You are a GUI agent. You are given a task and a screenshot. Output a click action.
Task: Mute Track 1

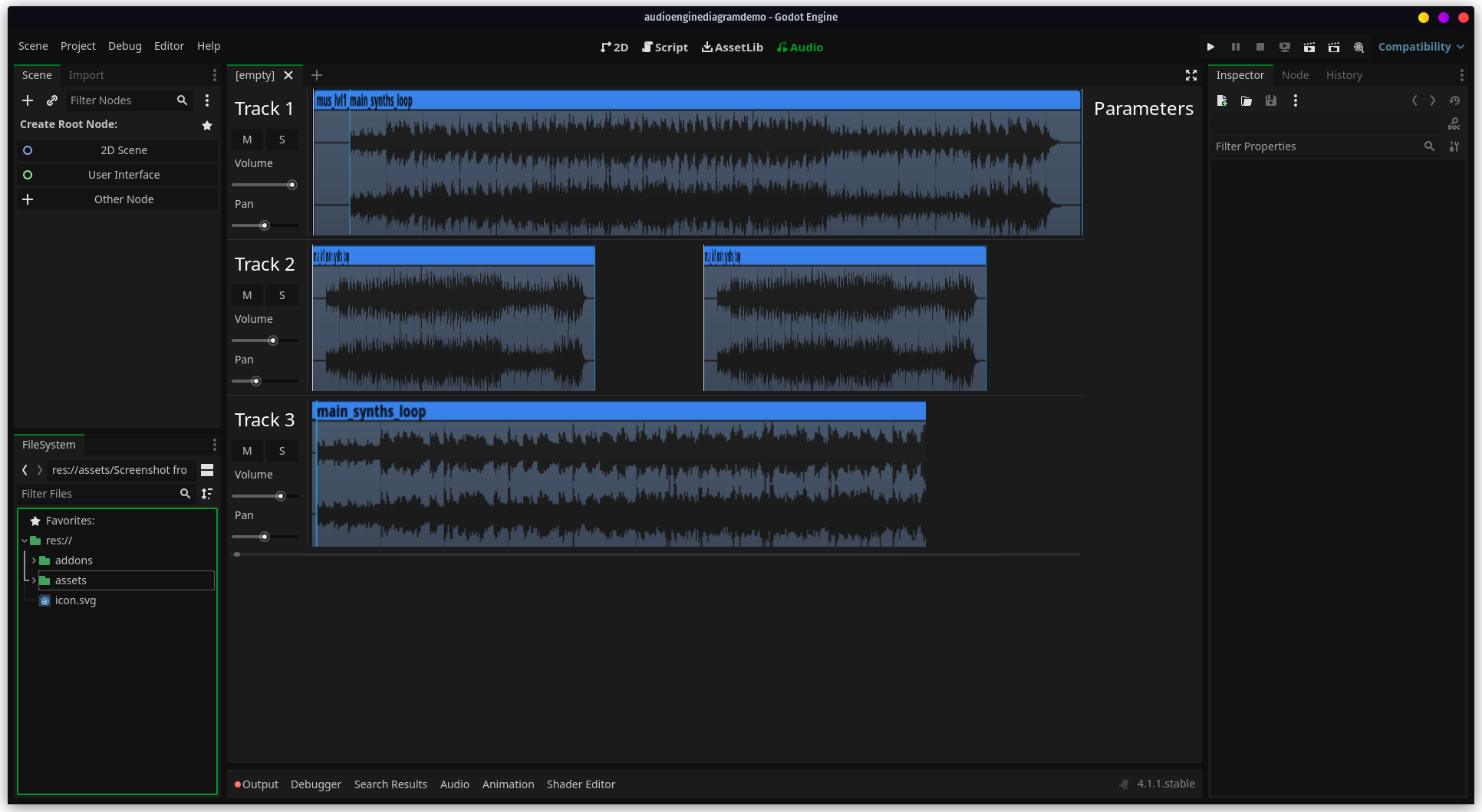[247, 140]
